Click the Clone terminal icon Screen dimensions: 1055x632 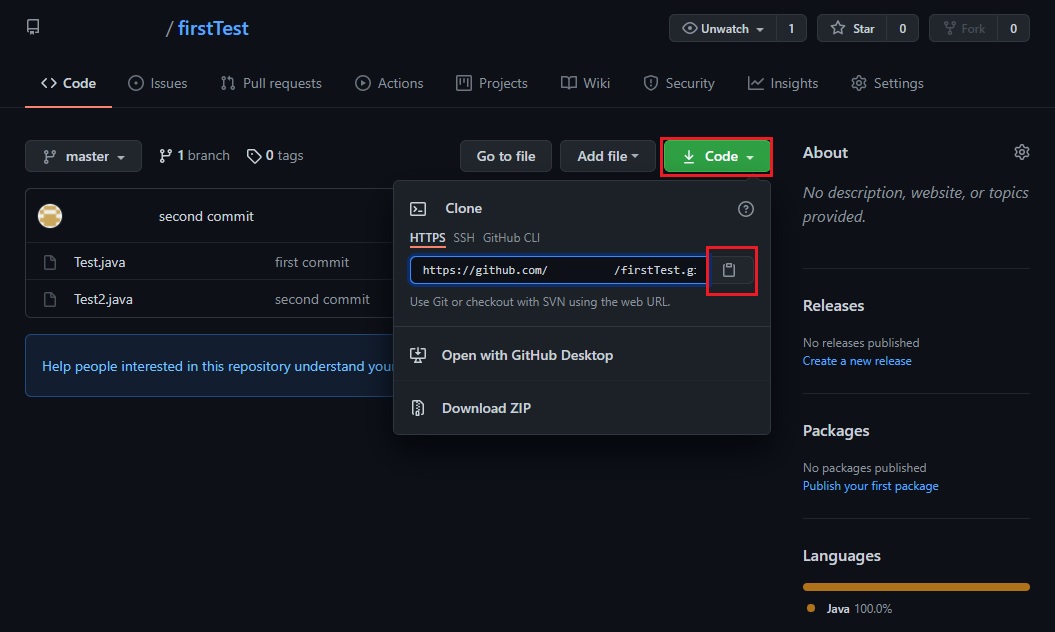[418, 209]
